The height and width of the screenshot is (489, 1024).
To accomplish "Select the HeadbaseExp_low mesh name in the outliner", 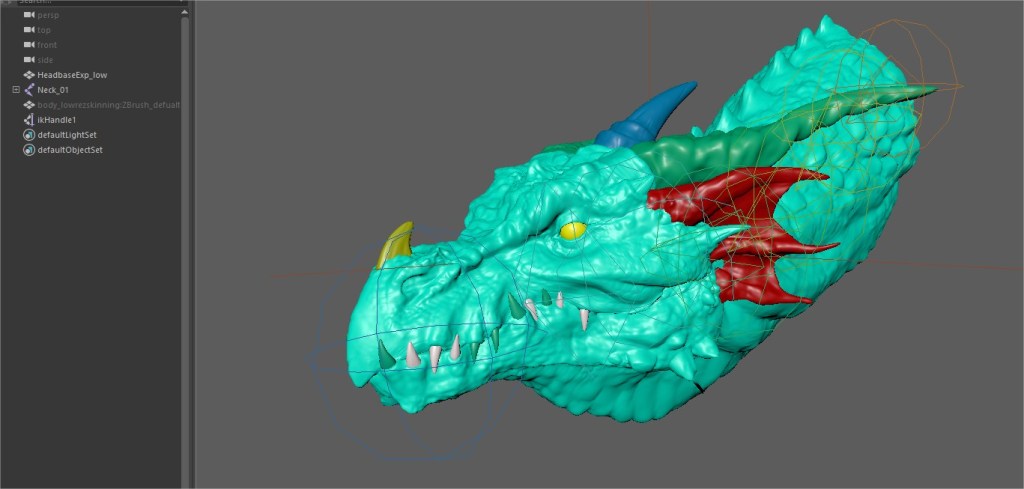I will (x=72, y=75).
